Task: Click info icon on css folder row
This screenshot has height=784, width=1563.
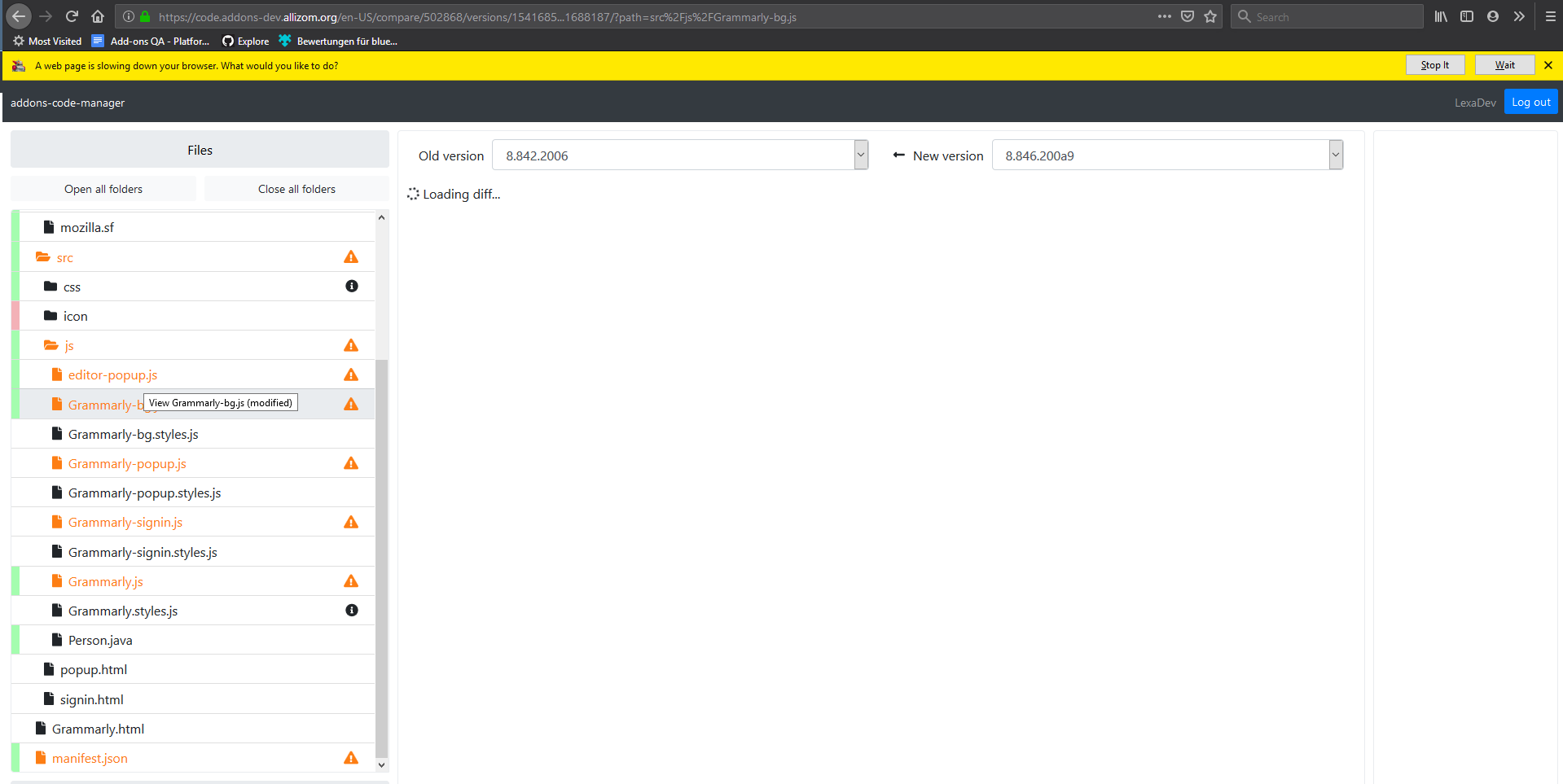Action: (x=352, y=287)
